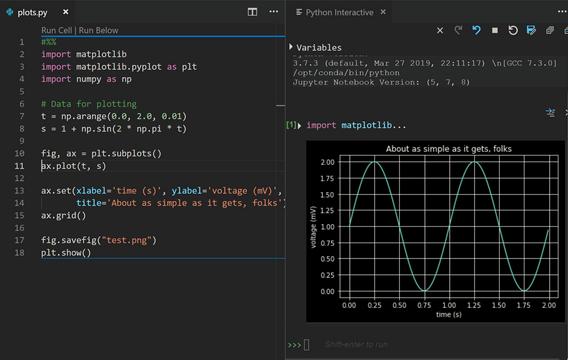Image resolution: width=568 pixels, height=360 pixels.
Task: Click the sine wave plot output
Action: [x=435, y=231]
